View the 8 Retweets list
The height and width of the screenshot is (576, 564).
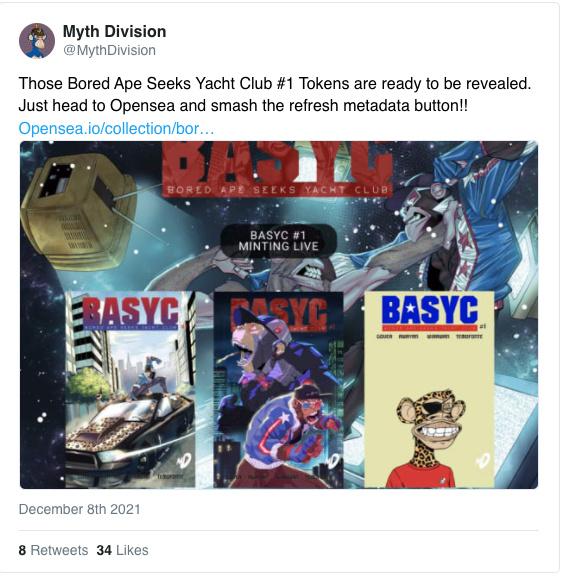(53, 550)
